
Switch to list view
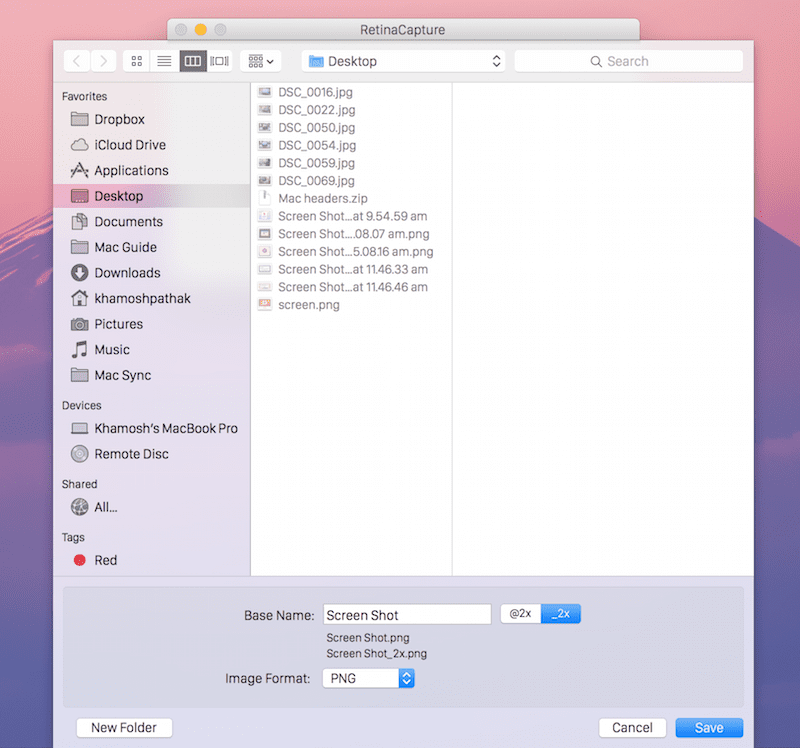(x=164, y=61)
